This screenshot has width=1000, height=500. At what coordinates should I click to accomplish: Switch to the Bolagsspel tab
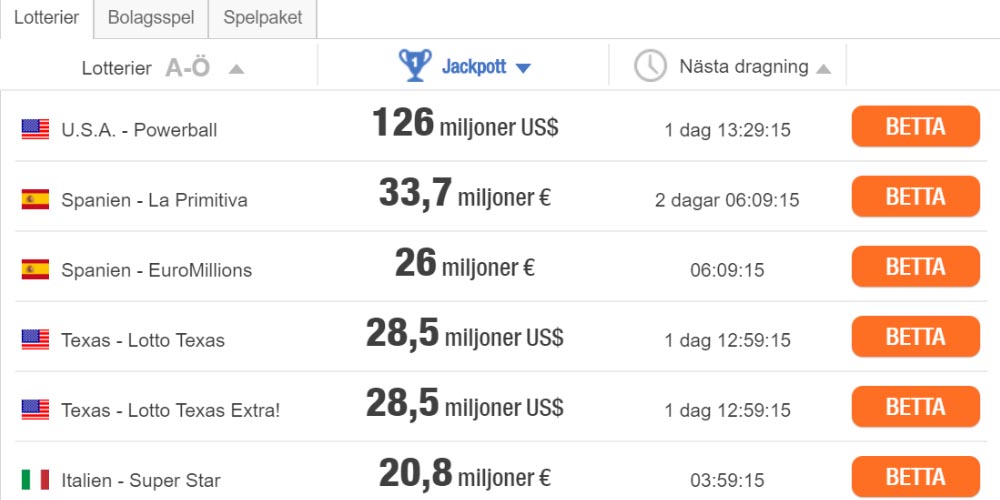(151, 18)
